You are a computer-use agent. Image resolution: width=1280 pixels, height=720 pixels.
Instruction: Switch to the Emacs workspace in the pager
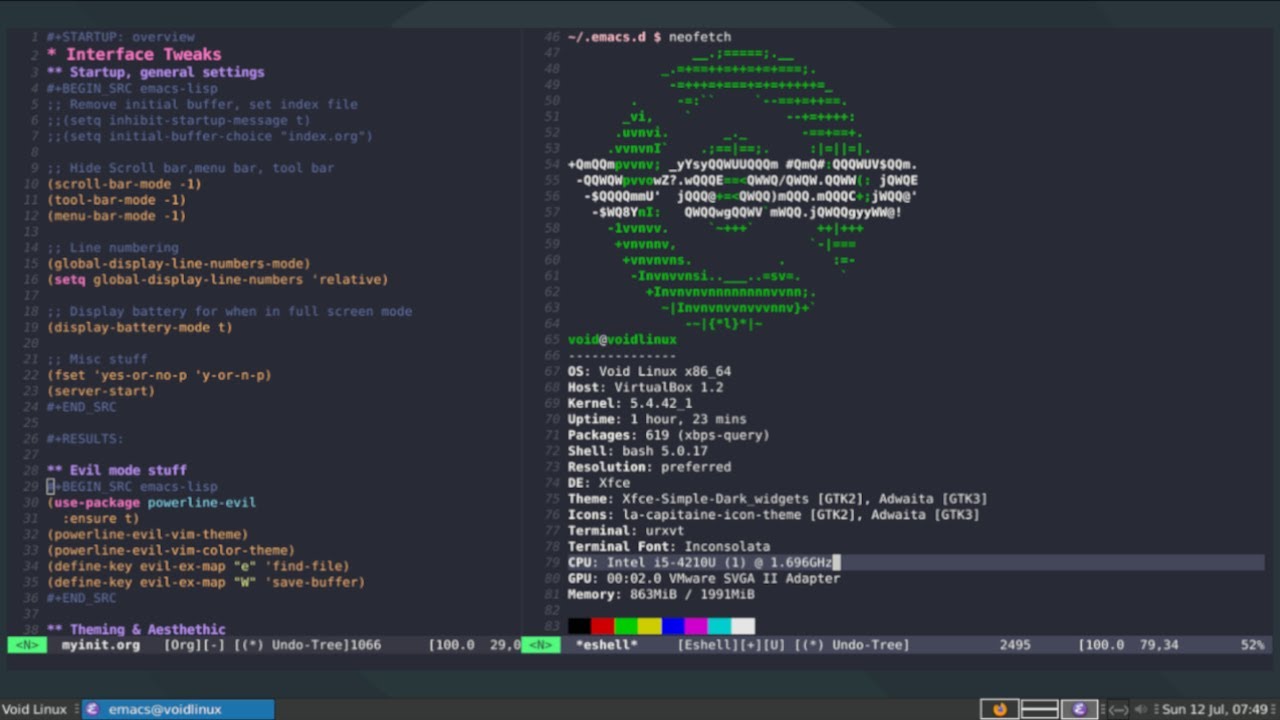1079,709
